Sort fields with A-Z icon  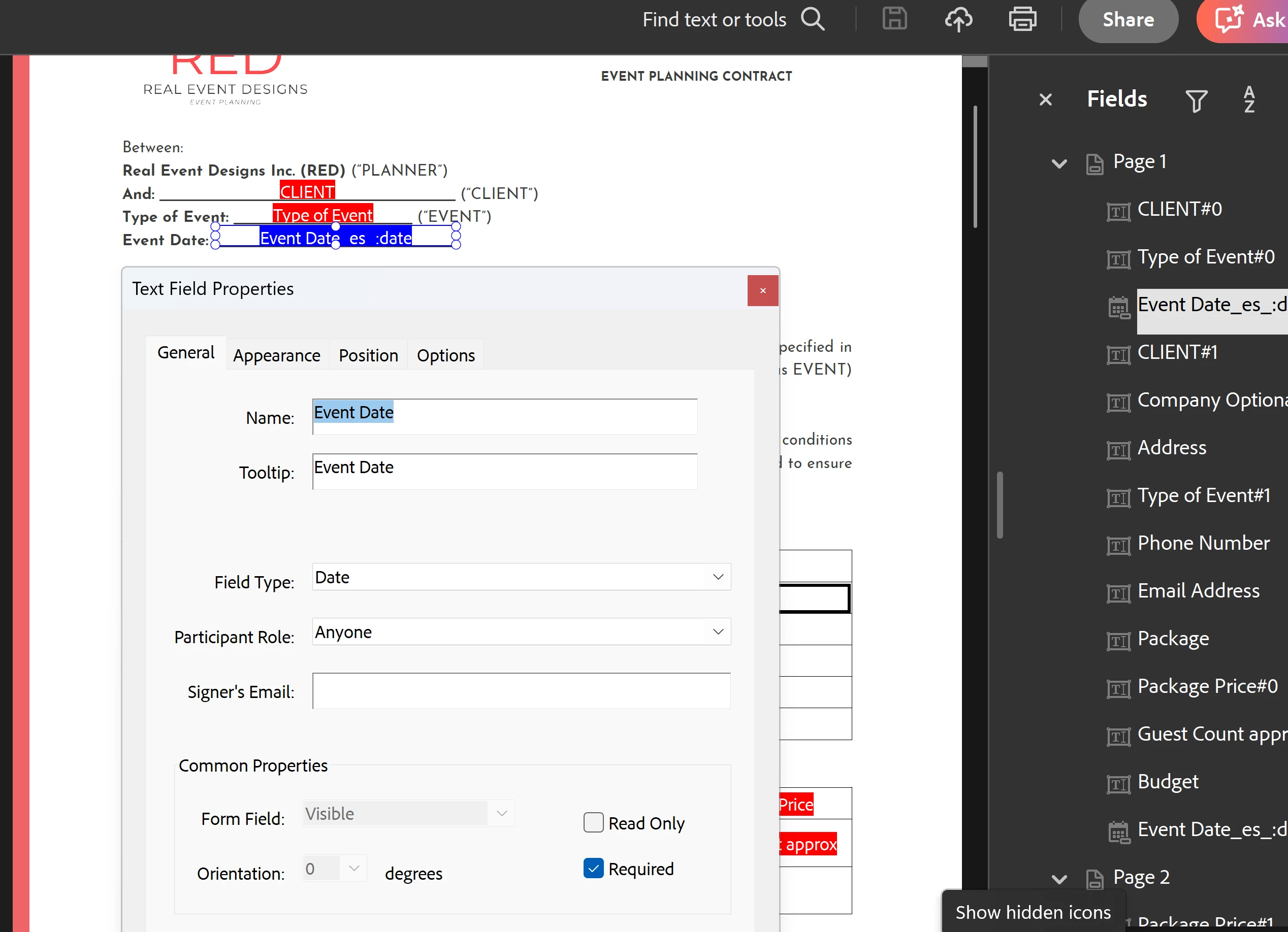pyautogui.click(x=1249, y=99)
